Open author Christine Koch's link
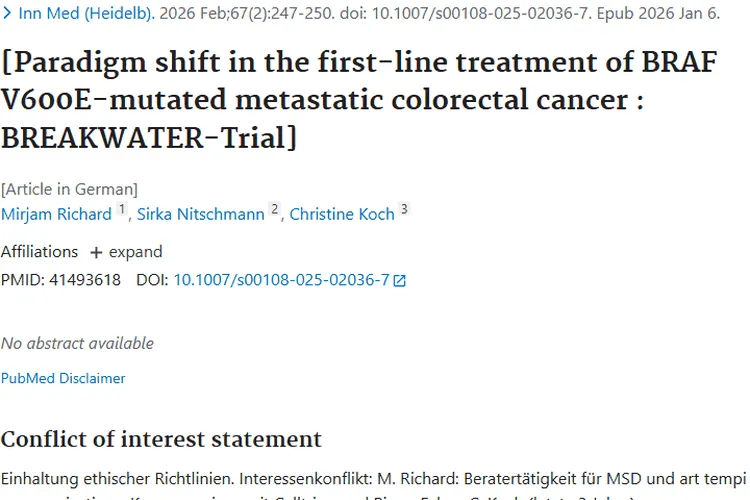The height and width of the screenshot is (500, 750). [342, 214]
